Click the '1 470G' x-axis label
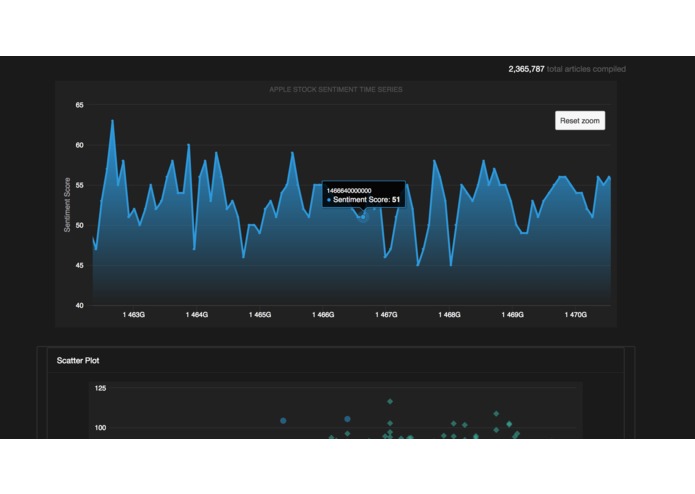Viewport: 695px width, 494px height. [x=576, y=315]
